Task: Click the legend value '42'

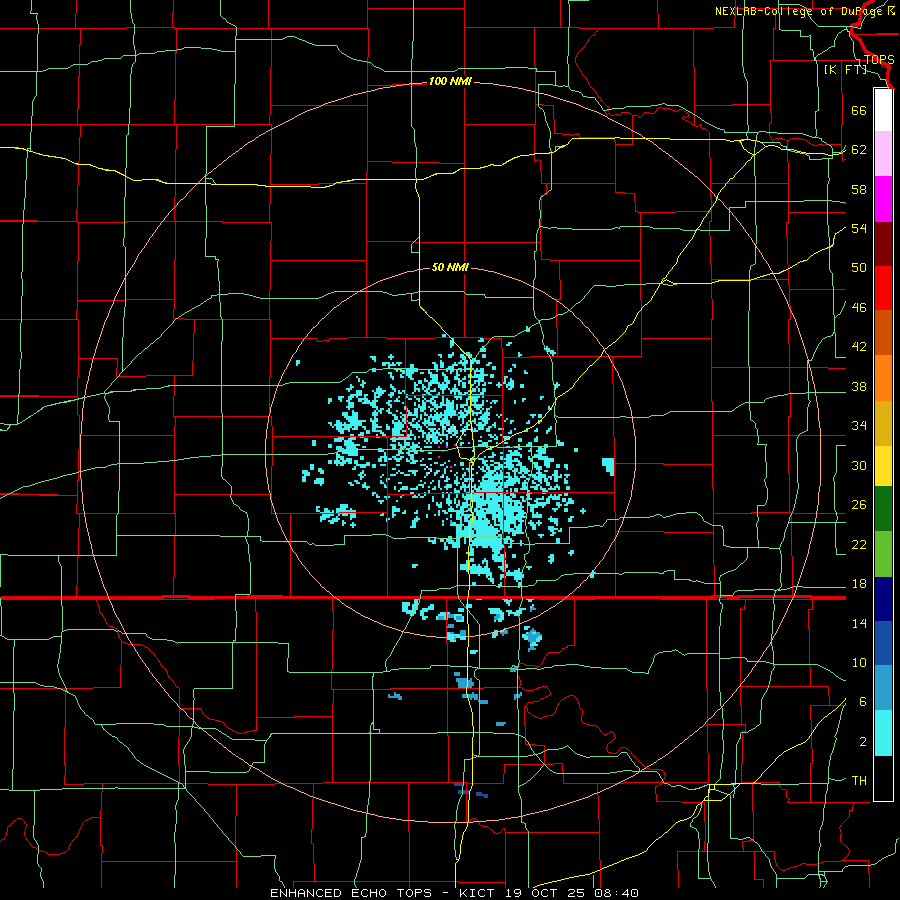Action: coord(859,347)
